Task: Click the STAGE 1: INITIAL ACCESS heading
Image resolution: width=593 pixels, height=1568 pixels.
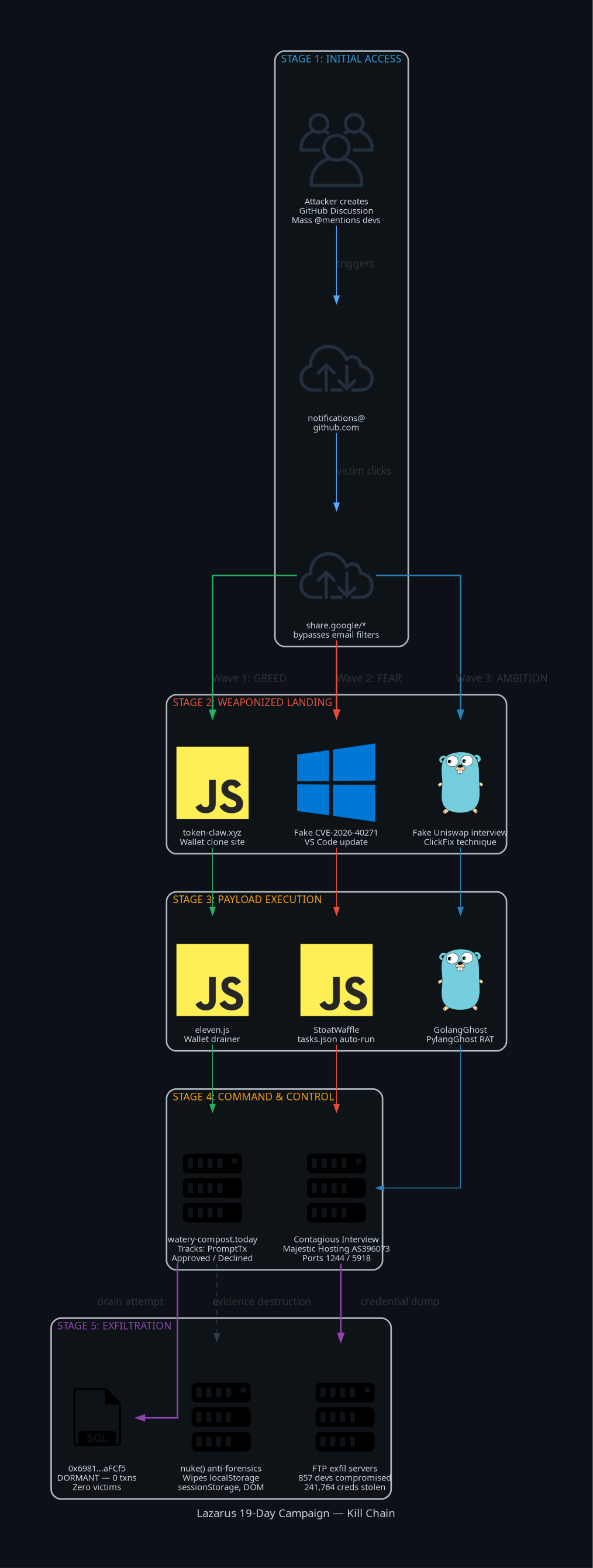Action: [341, 59]
